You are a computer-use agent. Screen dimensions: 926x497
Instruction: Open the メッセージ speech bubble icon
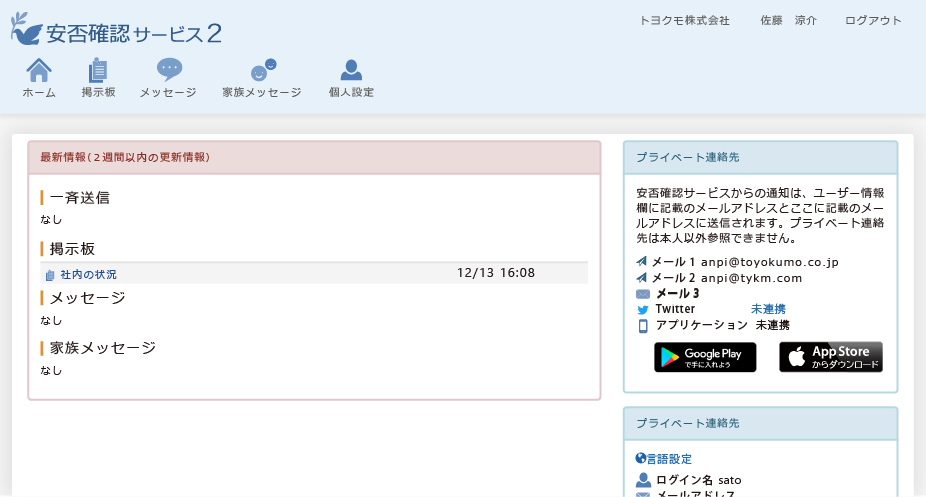click(169, 70)
